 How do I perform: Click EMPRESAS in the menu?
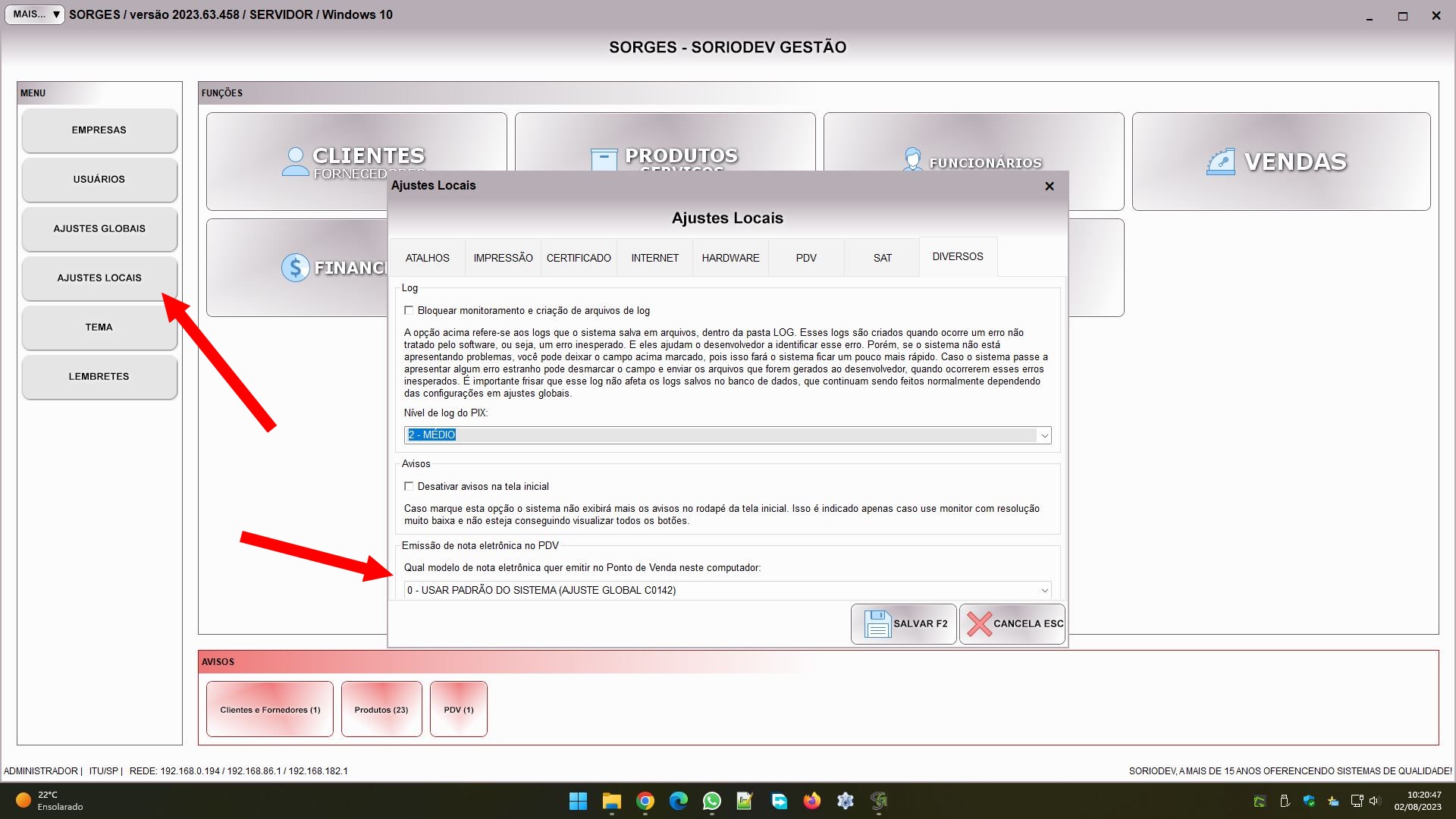point(99,130)
